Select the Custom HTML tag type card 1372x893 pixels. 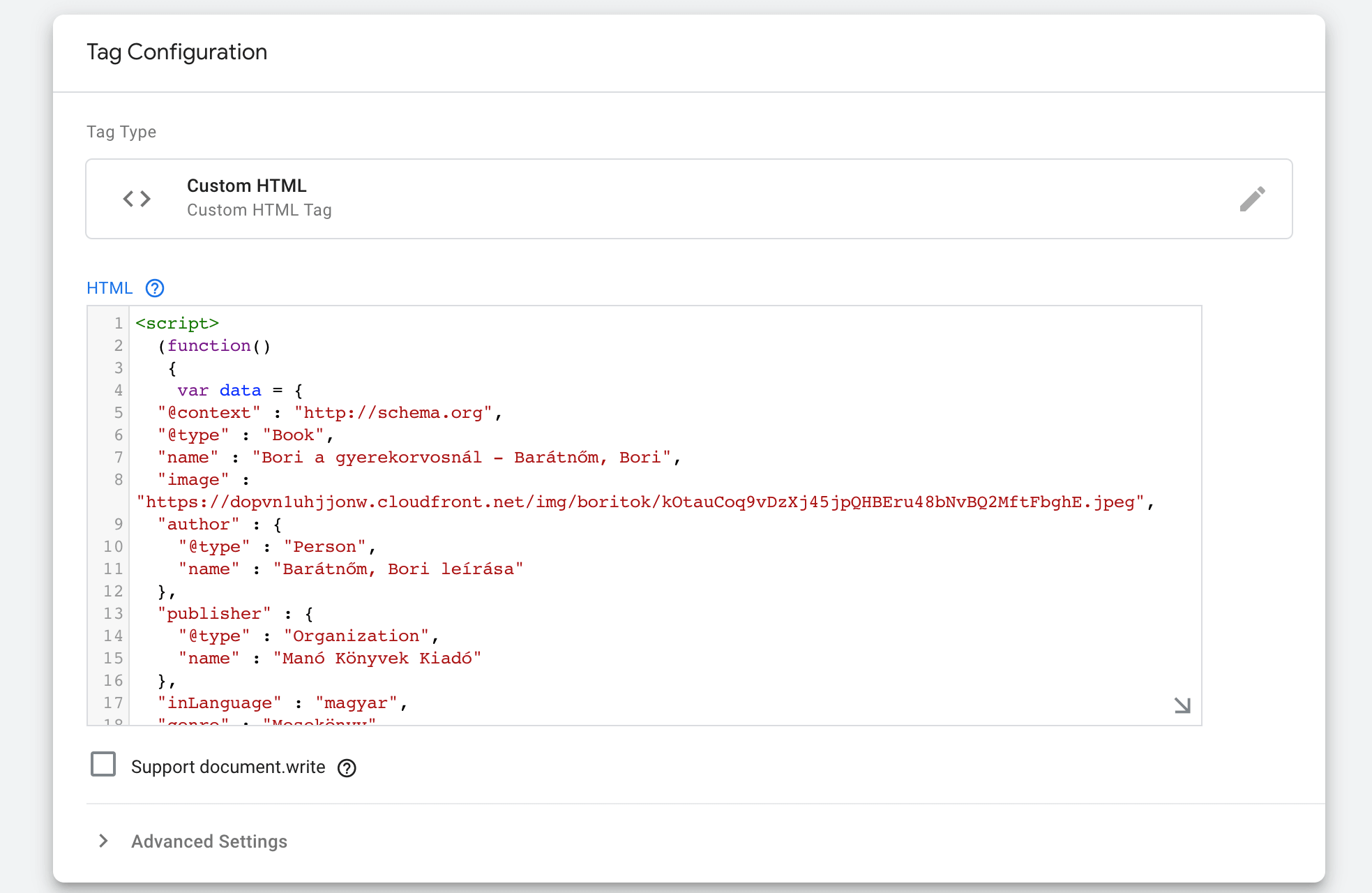689,199
